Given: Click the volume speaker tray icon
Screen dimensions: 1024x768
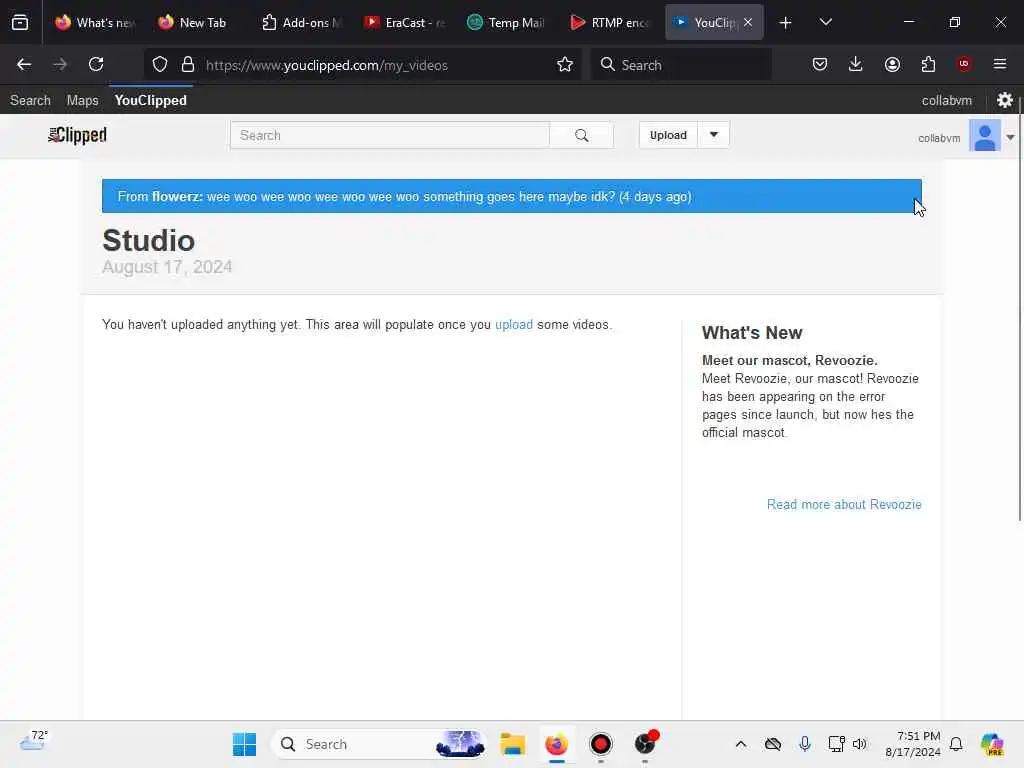Looking at the screenshot, I should [x=859, y=744].
